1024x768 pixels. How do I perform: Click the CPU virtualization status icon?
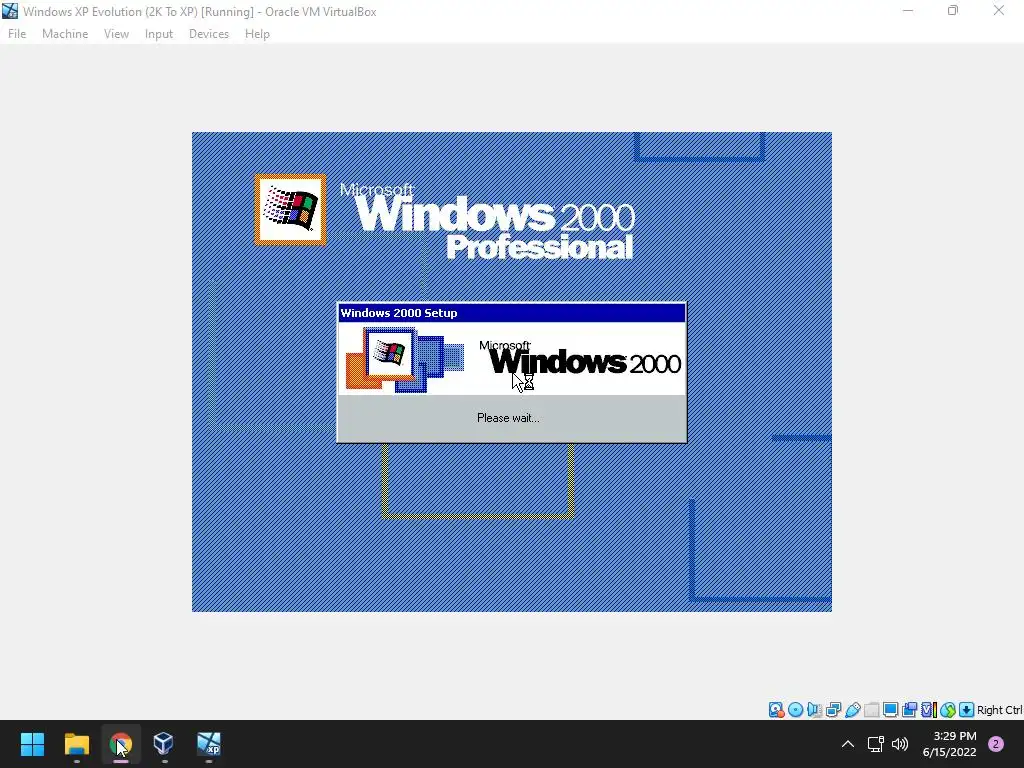pos(929,710)
